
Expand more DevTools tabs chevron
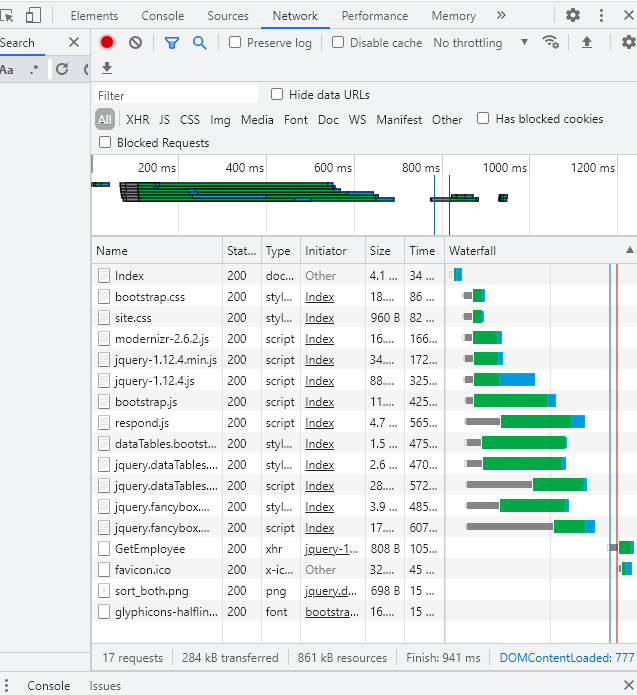click(x=501, y=15)
